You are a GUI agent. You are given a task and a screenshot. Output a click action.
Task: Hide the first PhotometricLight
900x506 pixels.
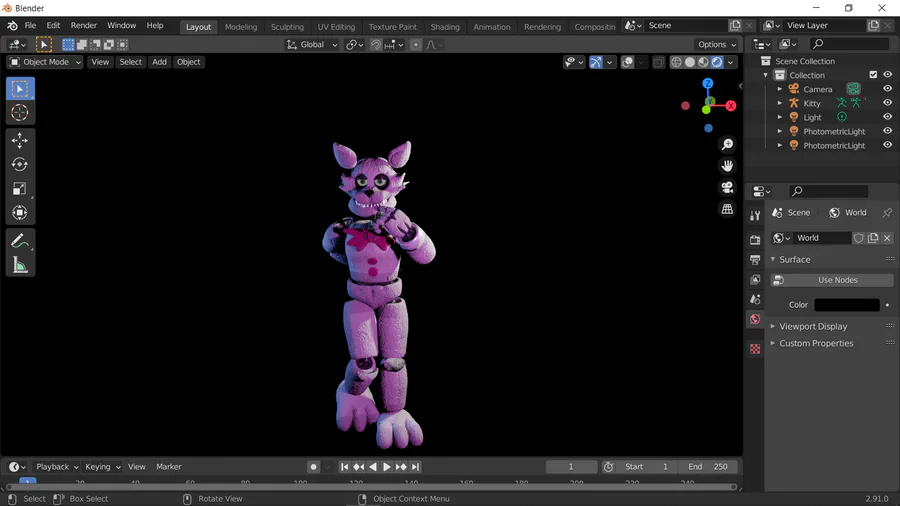click(887, 131)
